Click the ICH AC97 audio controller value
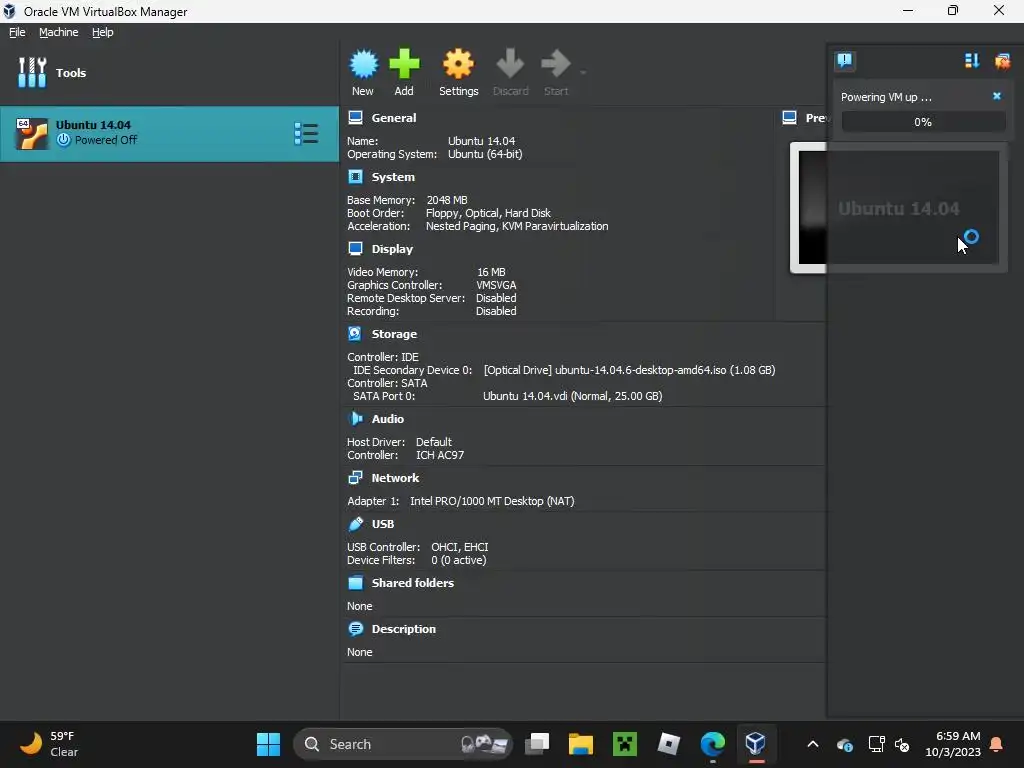Image resolution: width=1024 pixels, height=768 pixels. point(440,455)
